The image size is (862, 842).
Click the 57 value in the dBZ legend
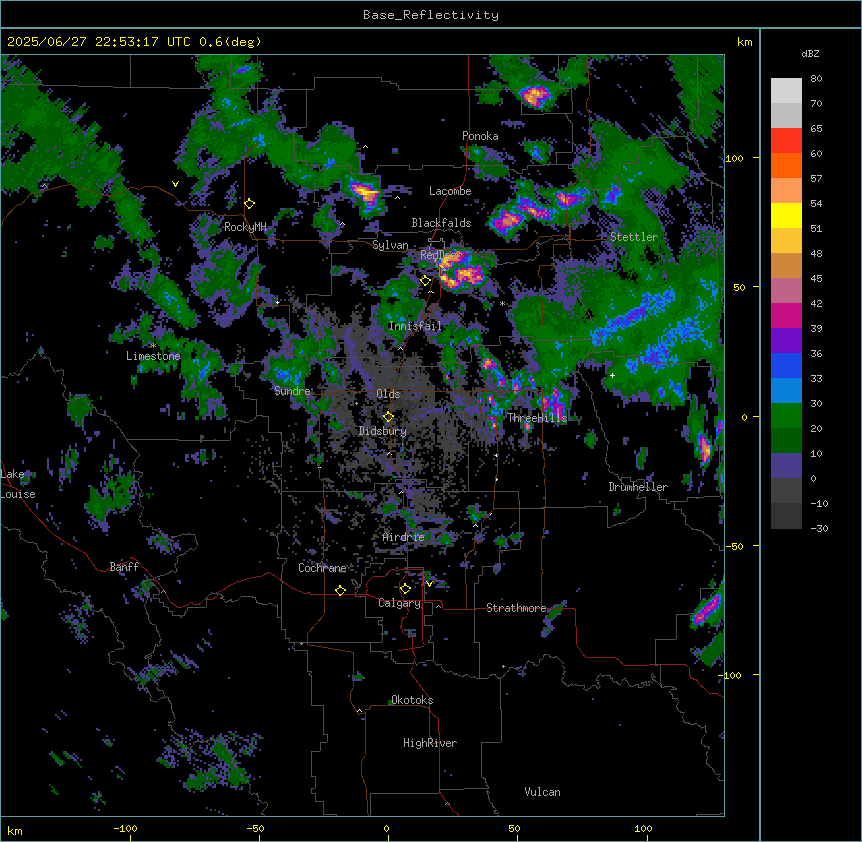[x=816, y=179]
